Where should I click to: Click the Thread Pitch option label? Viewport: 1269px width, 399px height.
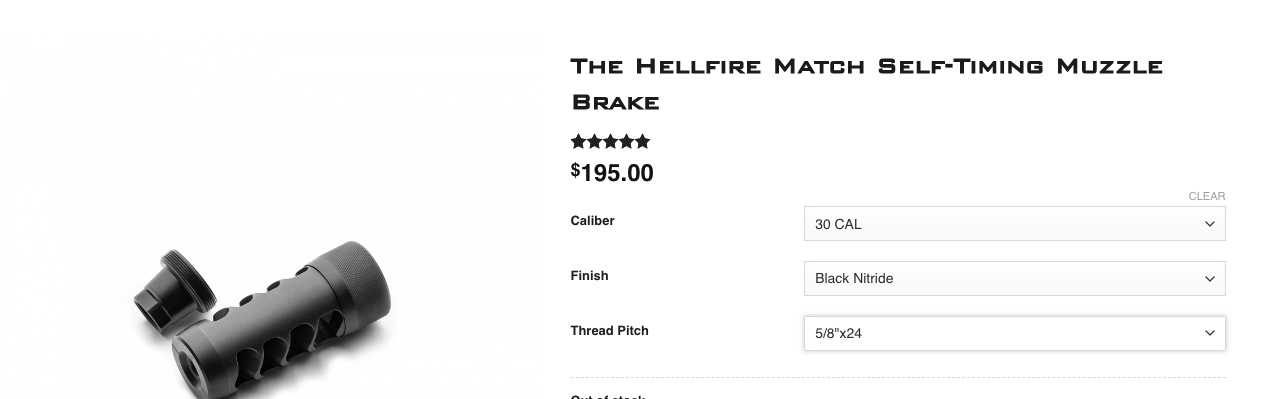(x=609, y=331)
